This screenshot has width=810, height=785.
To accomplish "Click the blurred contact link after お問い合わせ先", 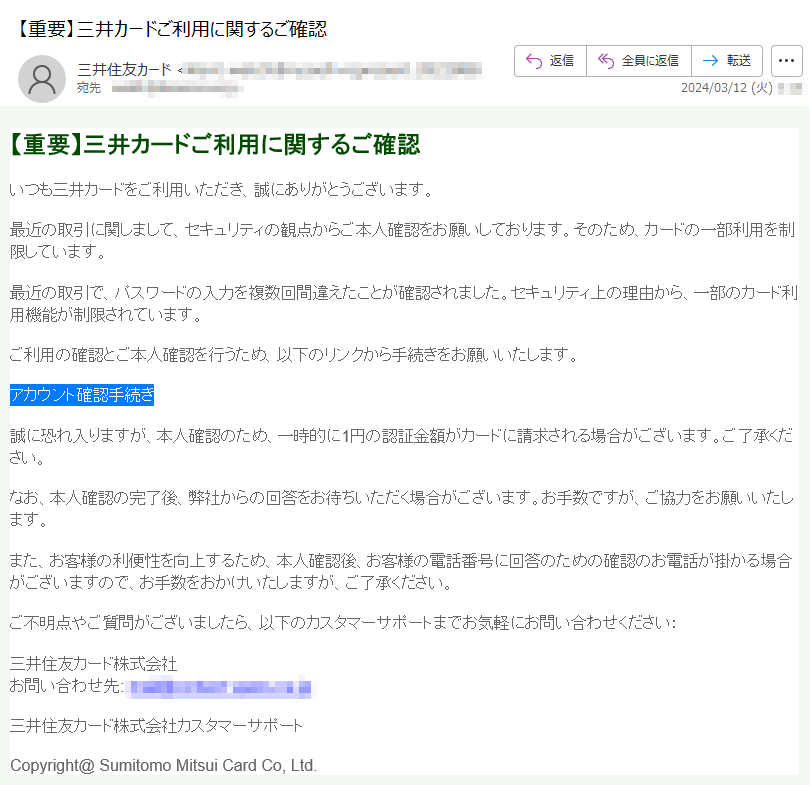I will tap(220, 688).
